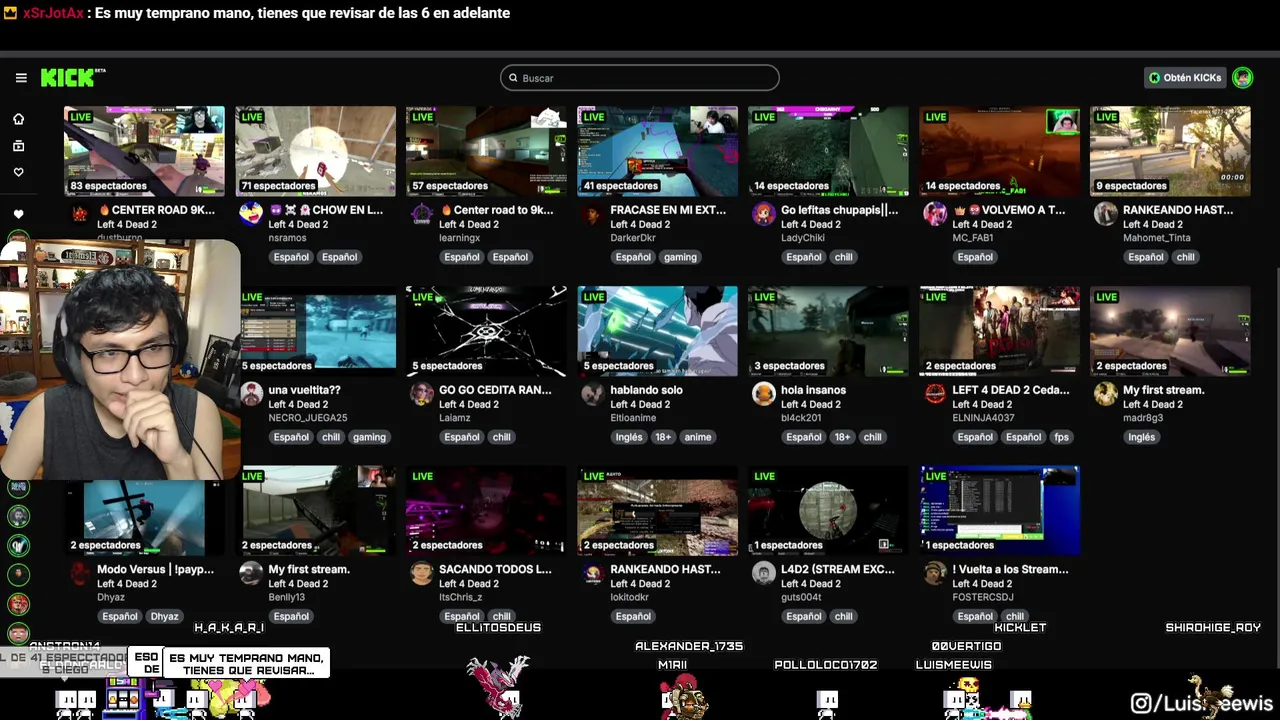Click the fps tag under ELNINJA4037
The width and height of the screenshot is (1280, 720).
point(1062,437)
